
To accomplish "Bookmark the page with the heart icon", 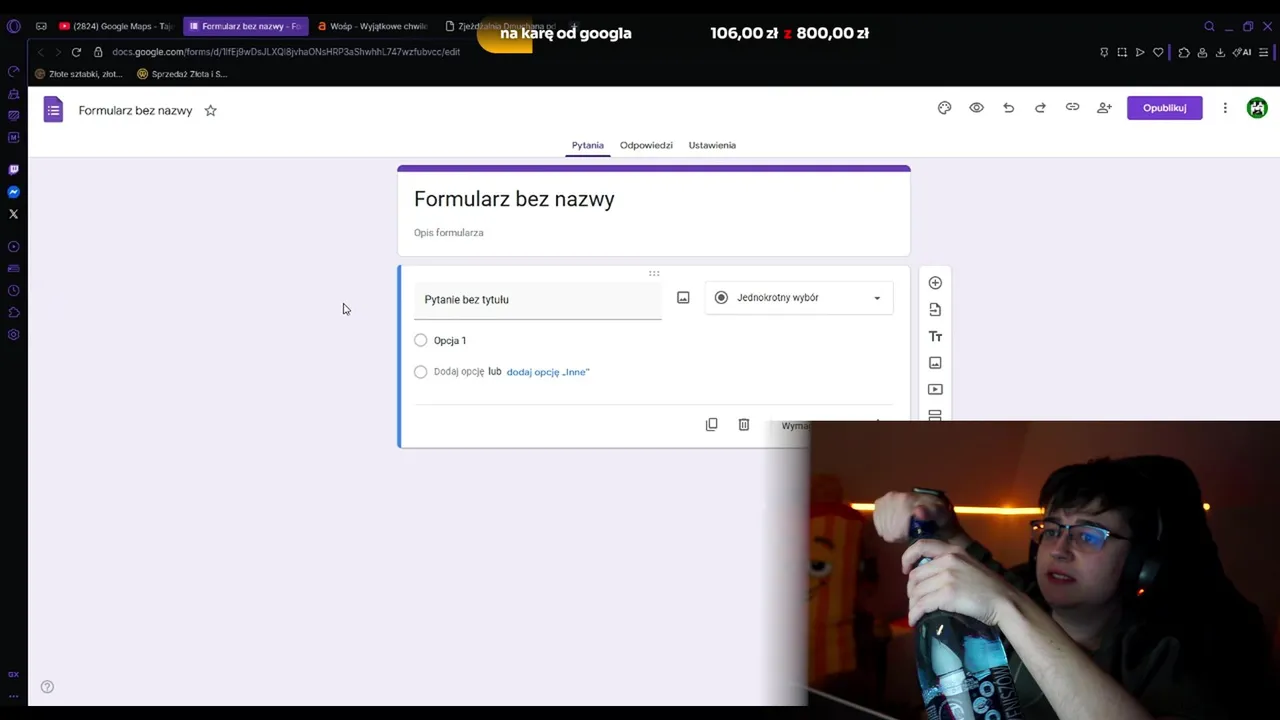I will 1158,52.
